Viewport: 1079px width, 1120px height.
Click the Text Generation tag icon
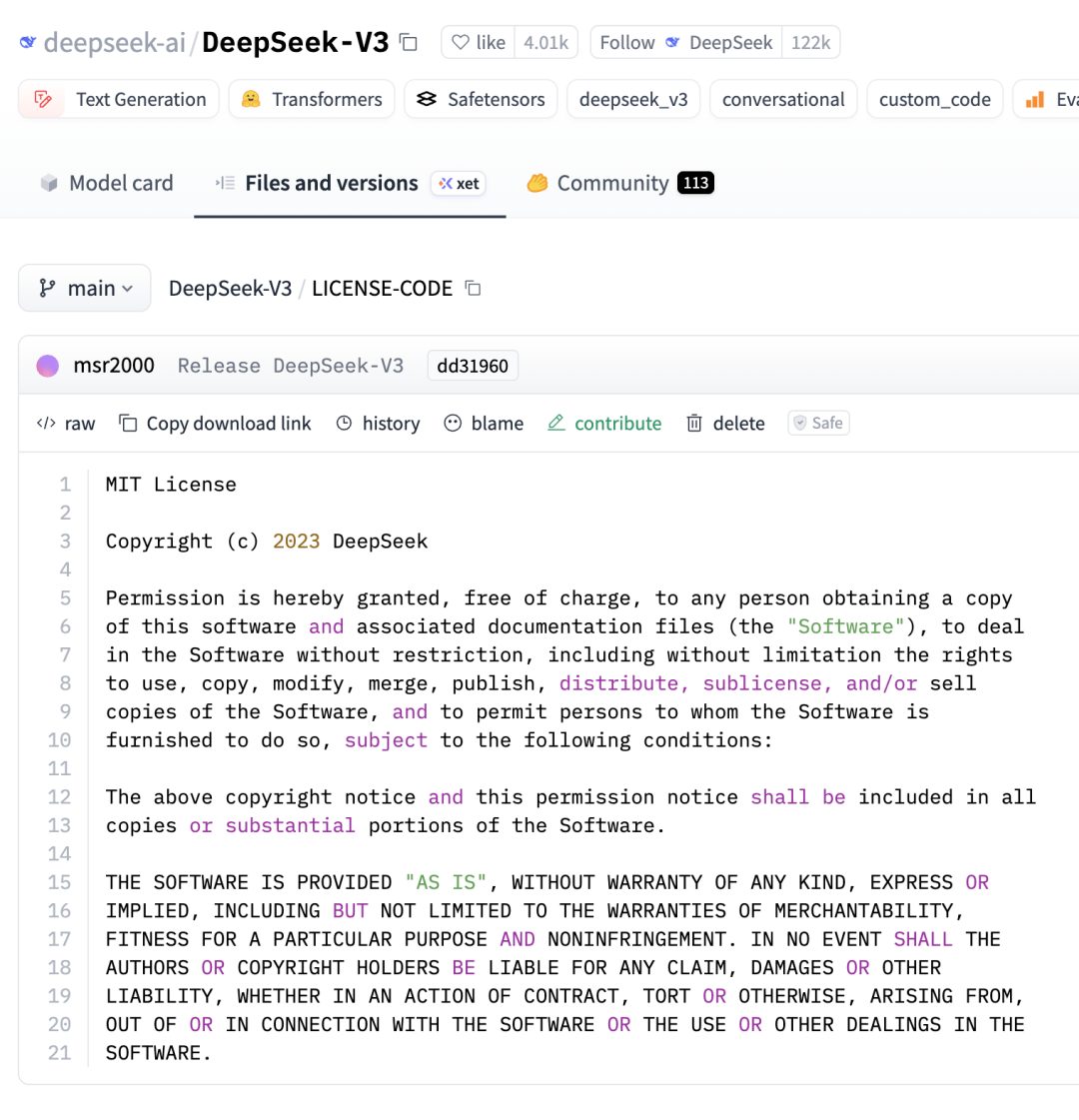44,99
